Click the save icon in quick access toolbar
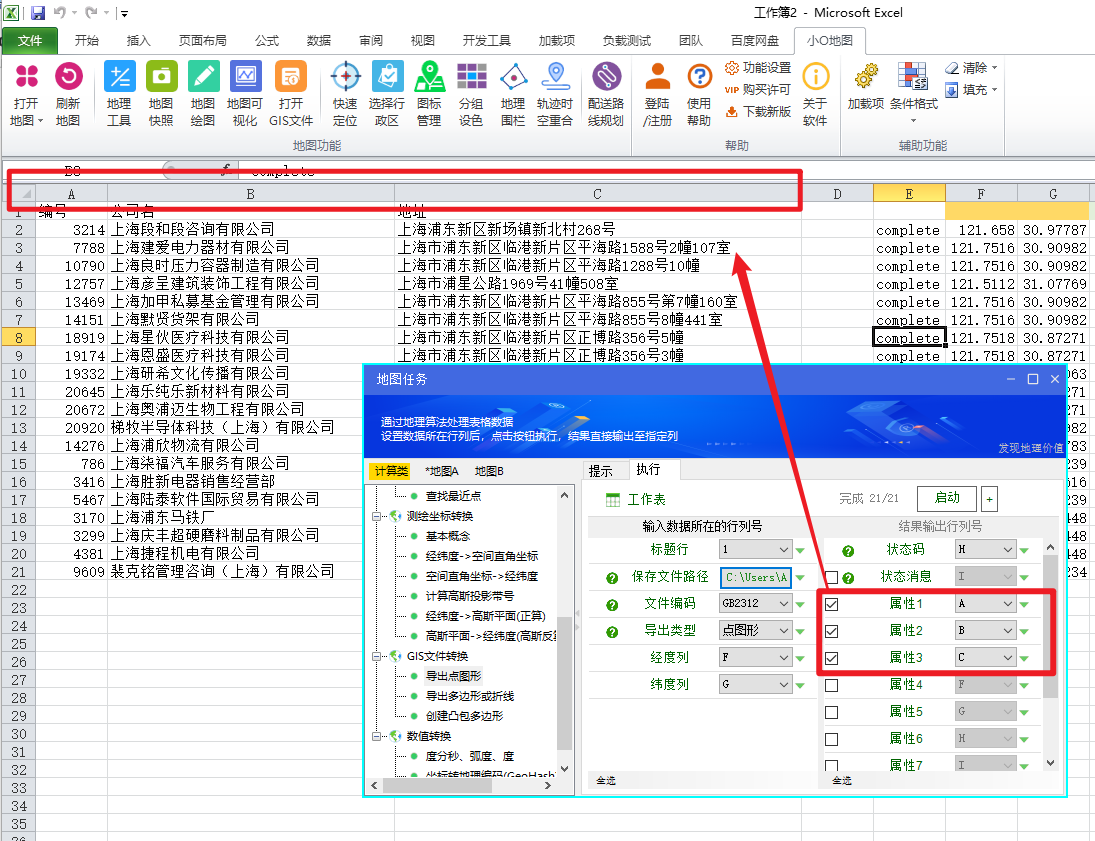 [x=38, y=13]
